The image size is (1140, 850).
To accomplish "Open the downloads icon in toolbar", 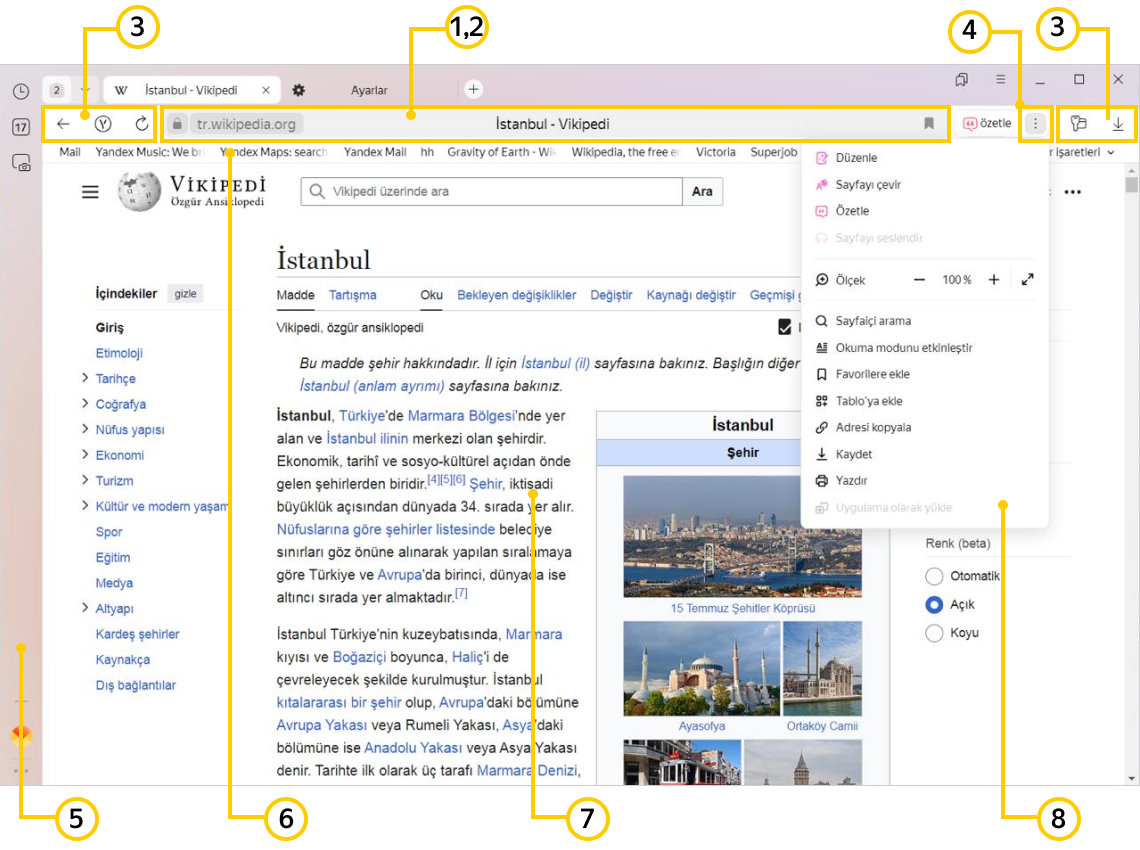I will click(x=1118, y=124).
